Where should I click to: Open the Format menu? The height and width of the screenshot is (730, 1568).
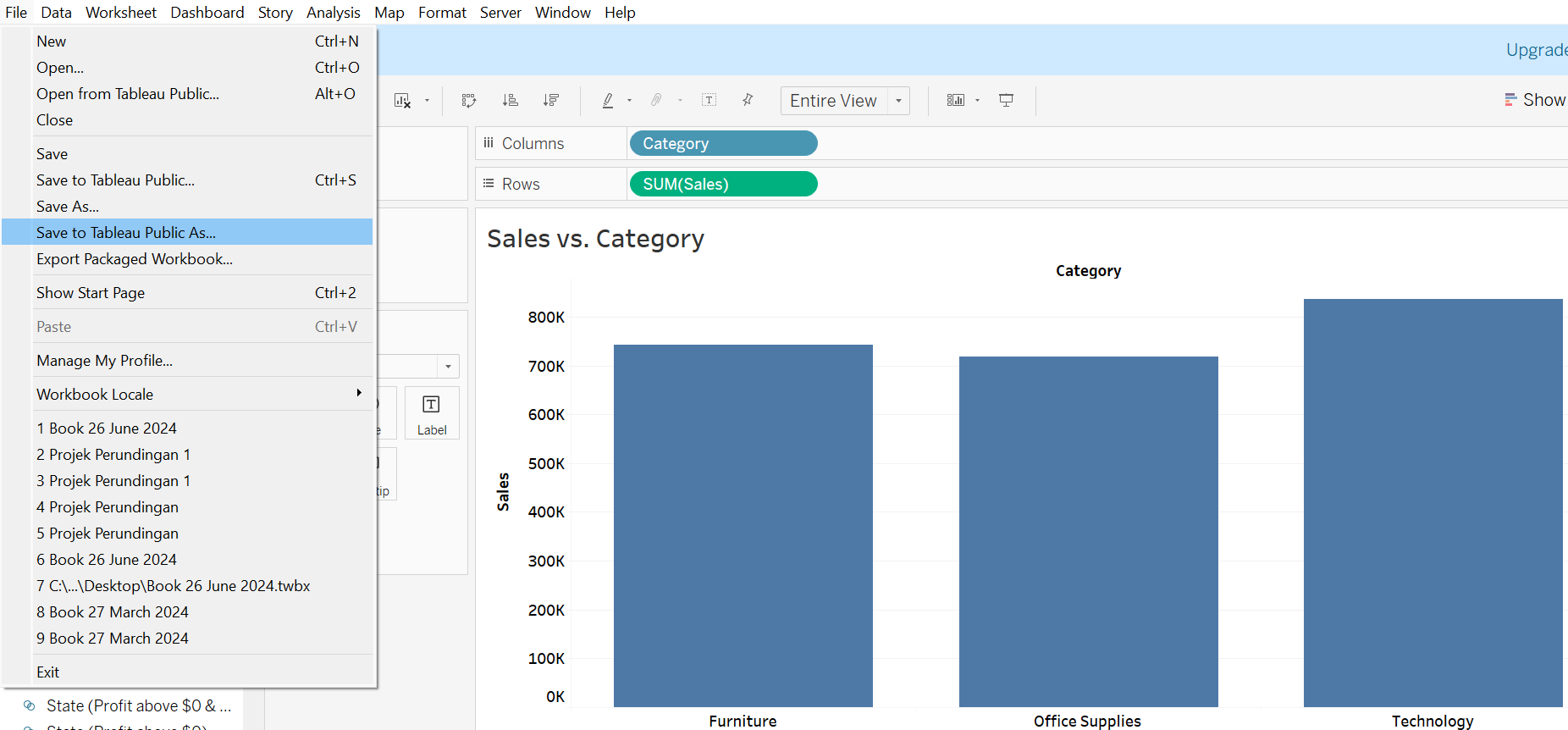[x=442, y=13]
